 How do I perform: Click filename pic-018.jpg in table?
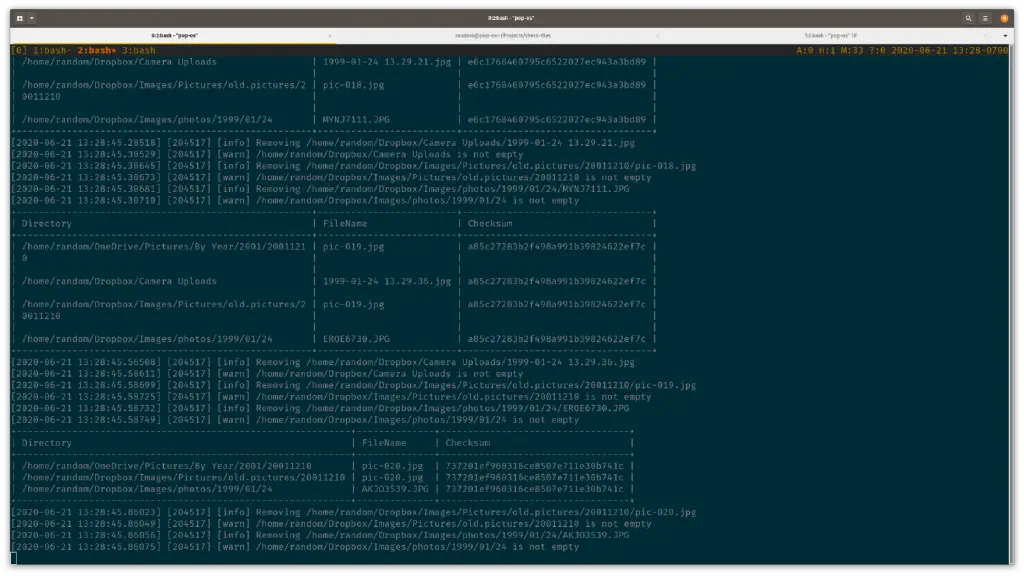[353, 85]
